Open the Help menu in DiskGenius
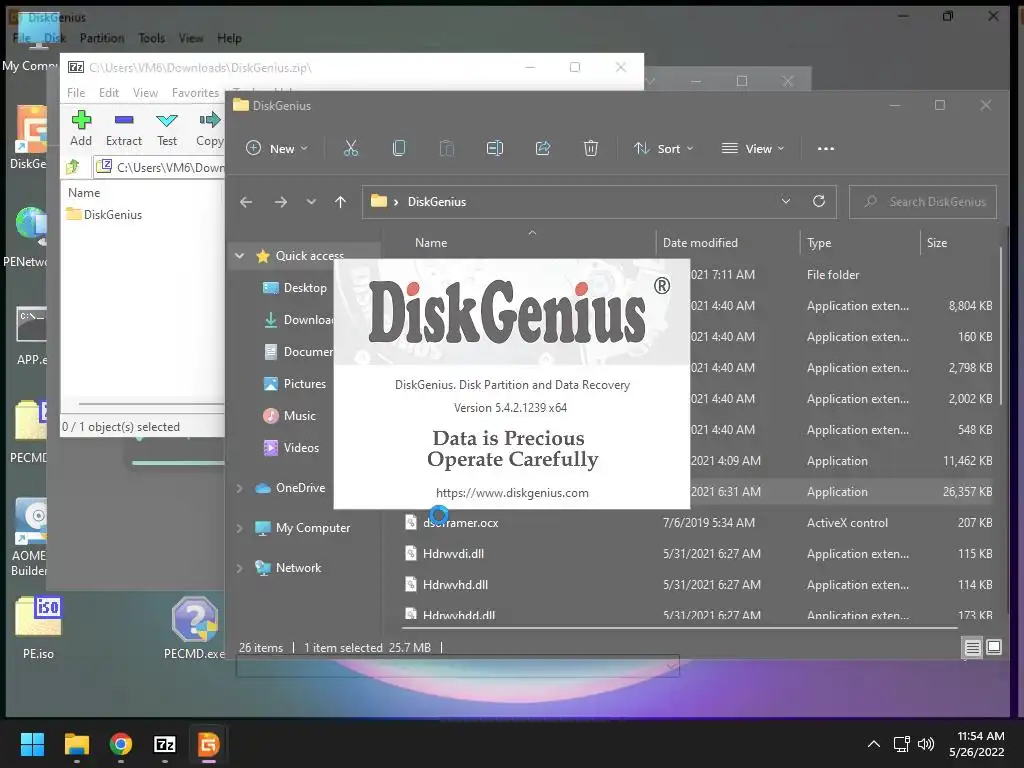1024x768 pixels. (229, 38)
